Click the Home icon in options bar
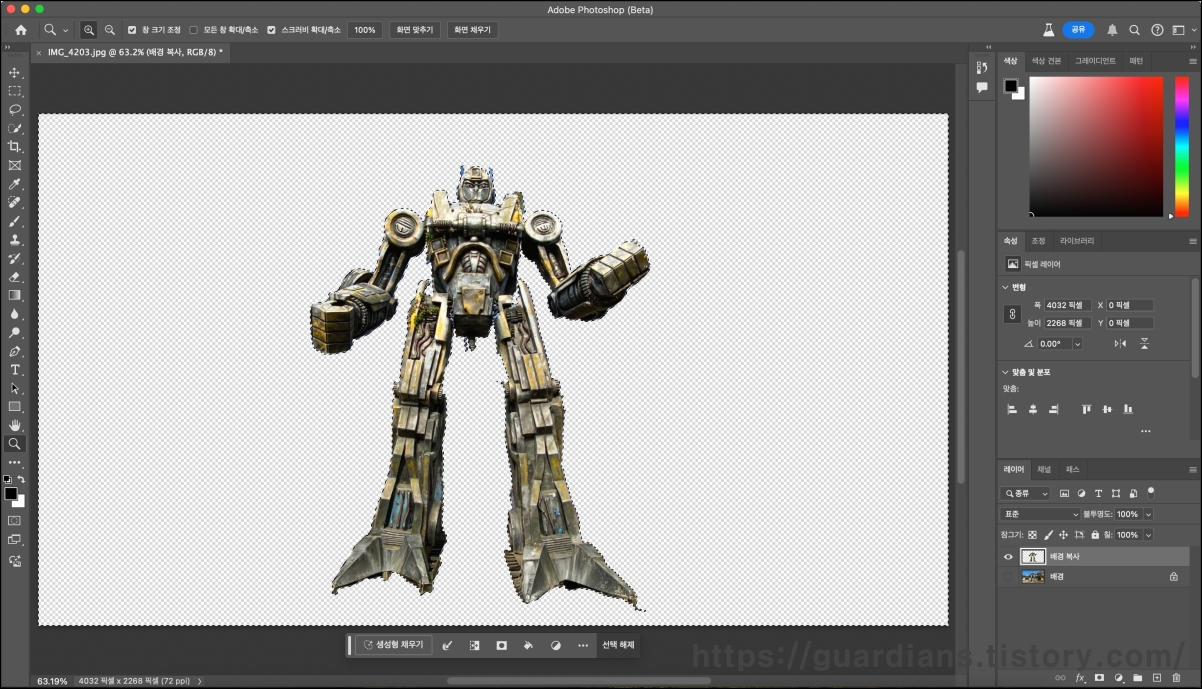 (21, 30)
